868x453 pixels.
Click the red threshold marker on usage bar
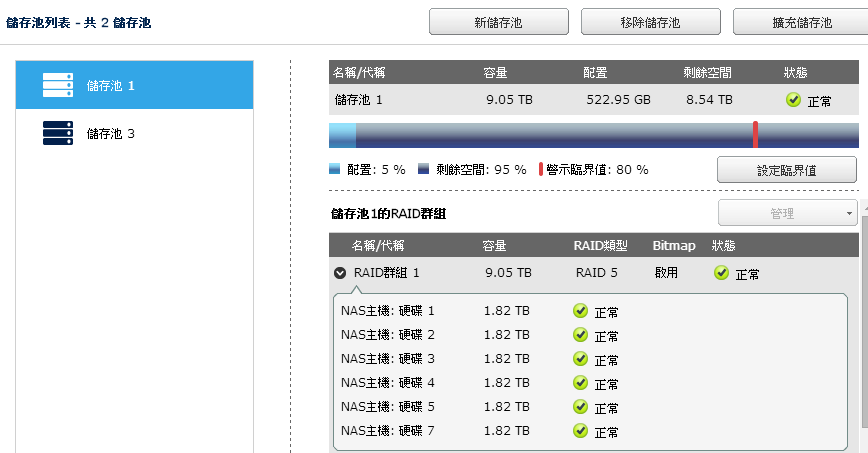(755, 135)
